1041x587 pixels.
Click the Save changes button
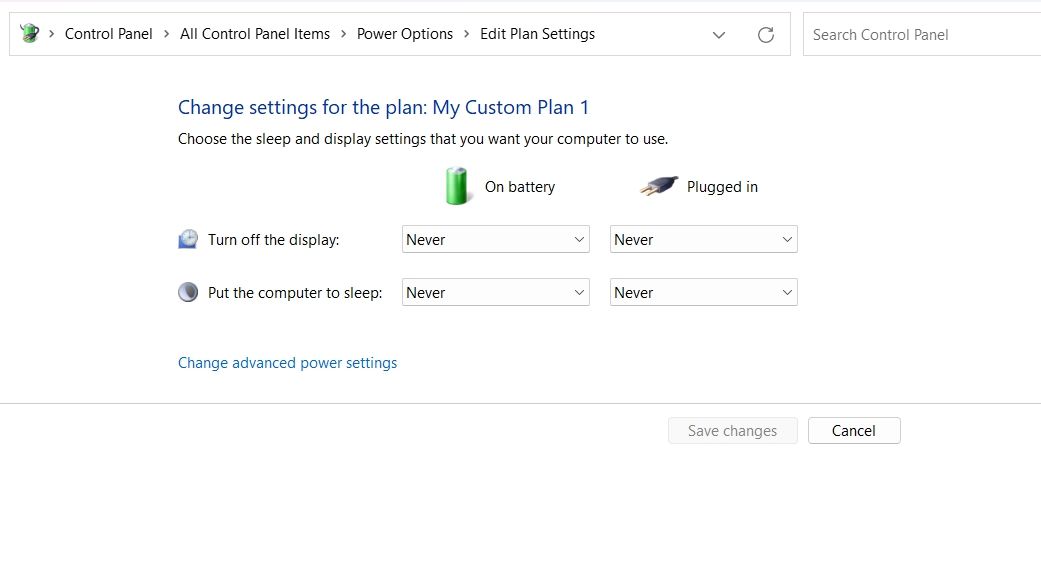[732, 430]
